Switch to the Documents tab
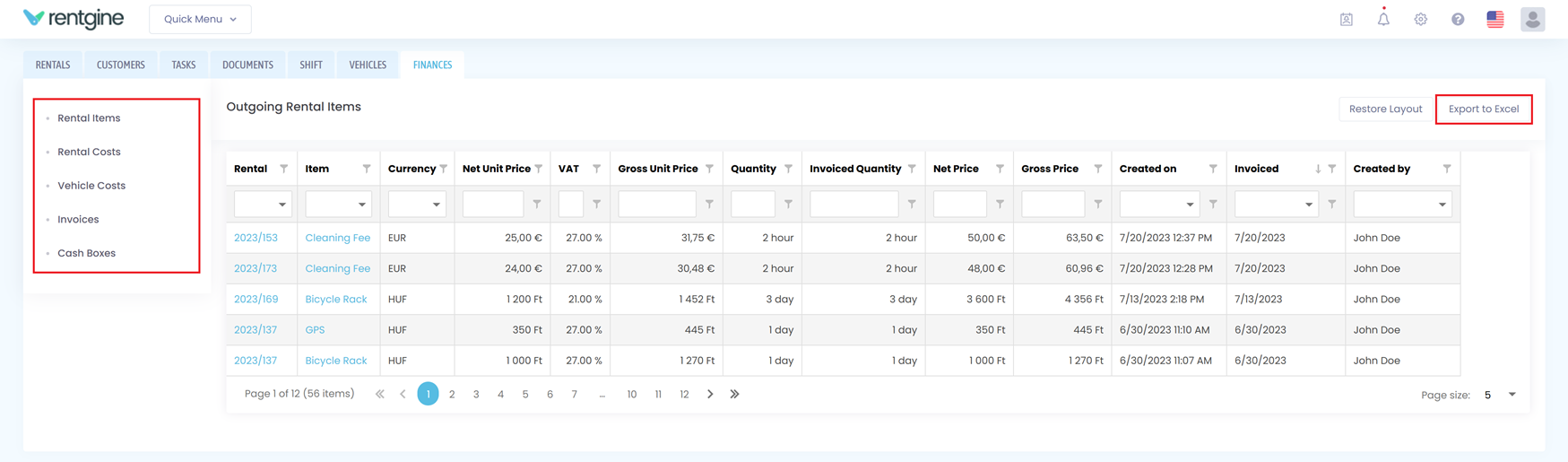 pos(247,65)
